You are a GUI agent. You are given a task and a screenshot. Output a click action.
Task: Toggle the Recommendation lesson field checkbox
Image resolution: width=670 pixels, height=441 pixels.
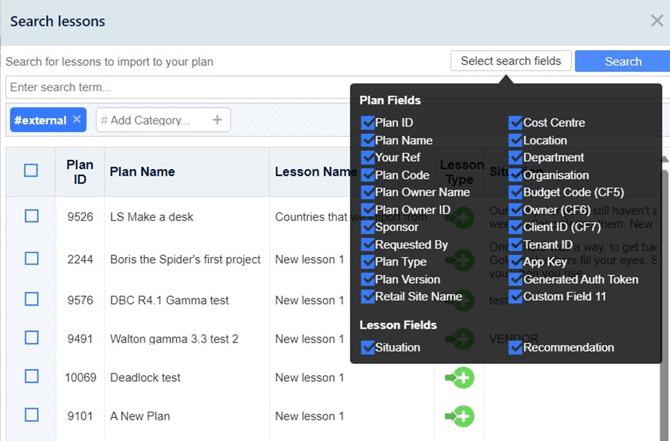coord(515,347)
